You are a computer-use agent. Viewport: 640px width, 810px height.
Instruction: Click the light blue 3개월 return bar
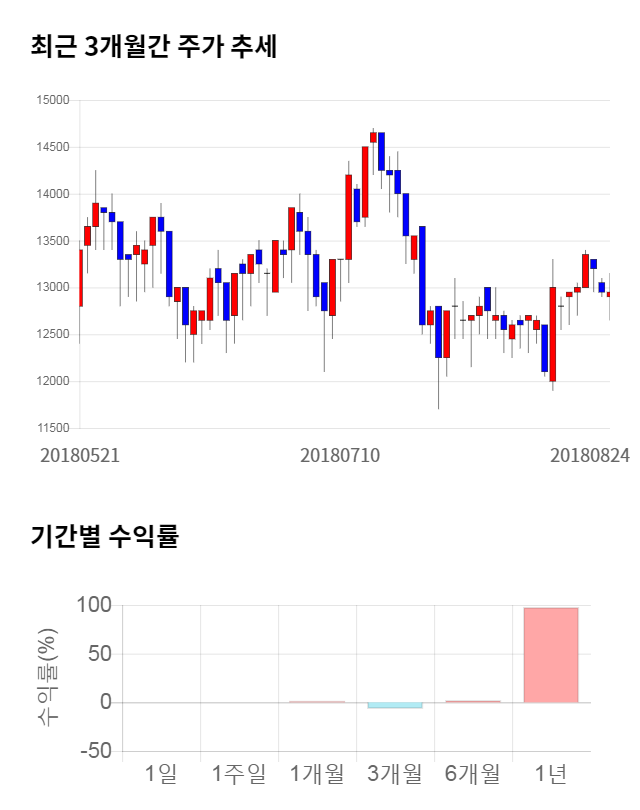(395, 705)
